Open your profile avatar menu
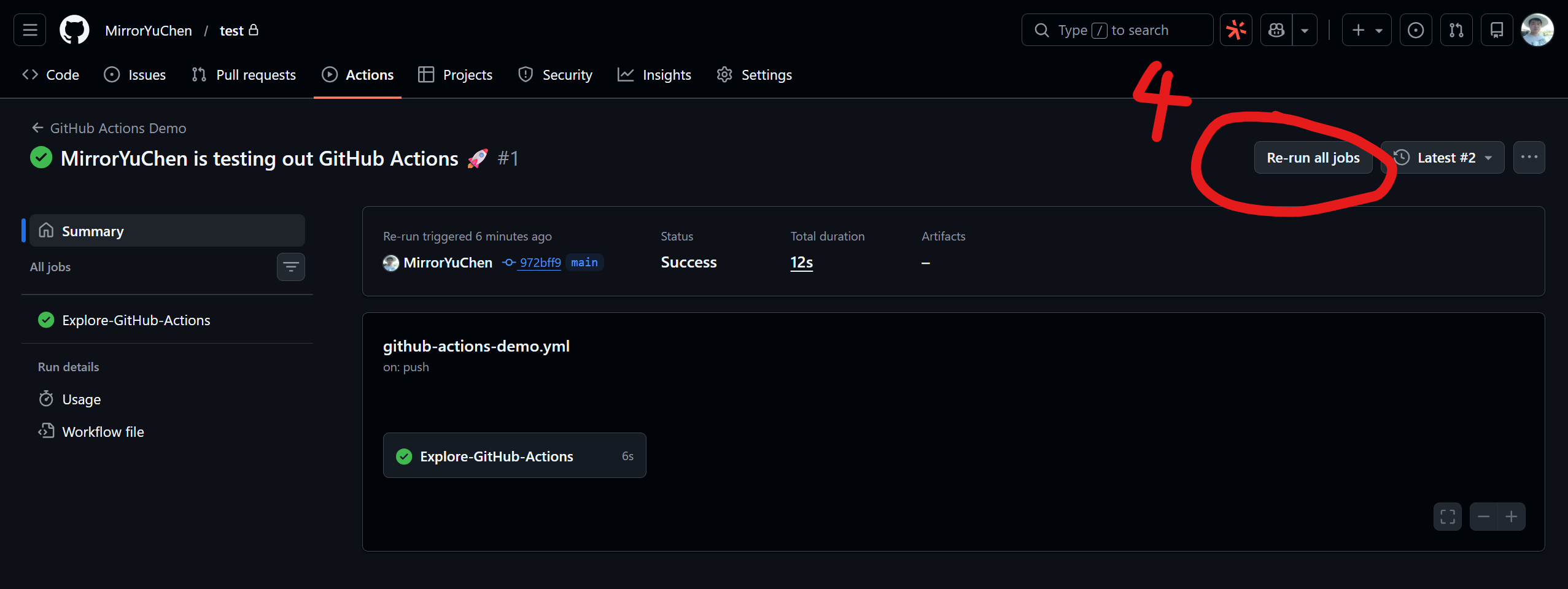The width and height of the screenshot is (1568, 589). click(x=1537, y=29)
